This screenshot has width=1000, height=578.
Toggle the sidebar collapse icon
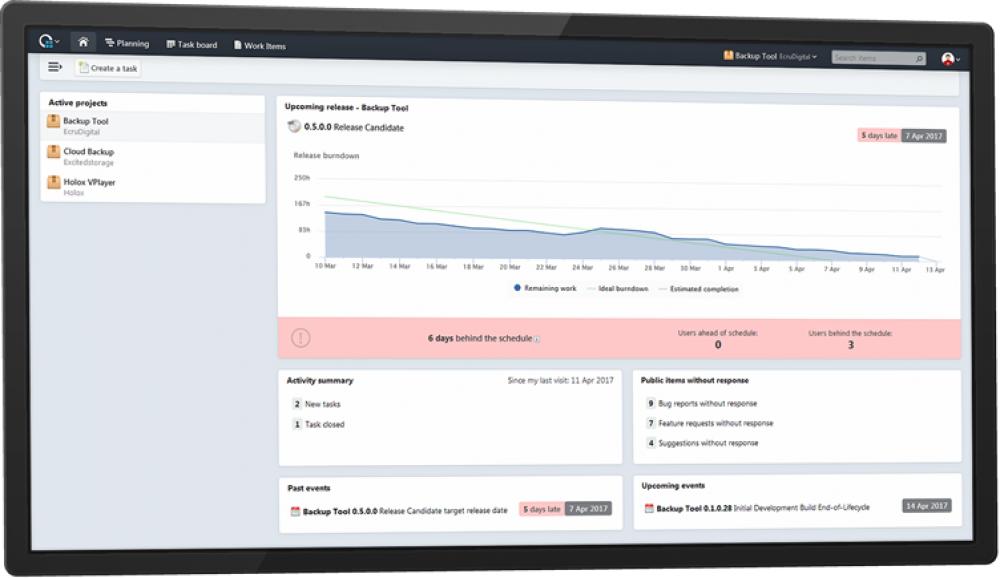tap(55, 67)
